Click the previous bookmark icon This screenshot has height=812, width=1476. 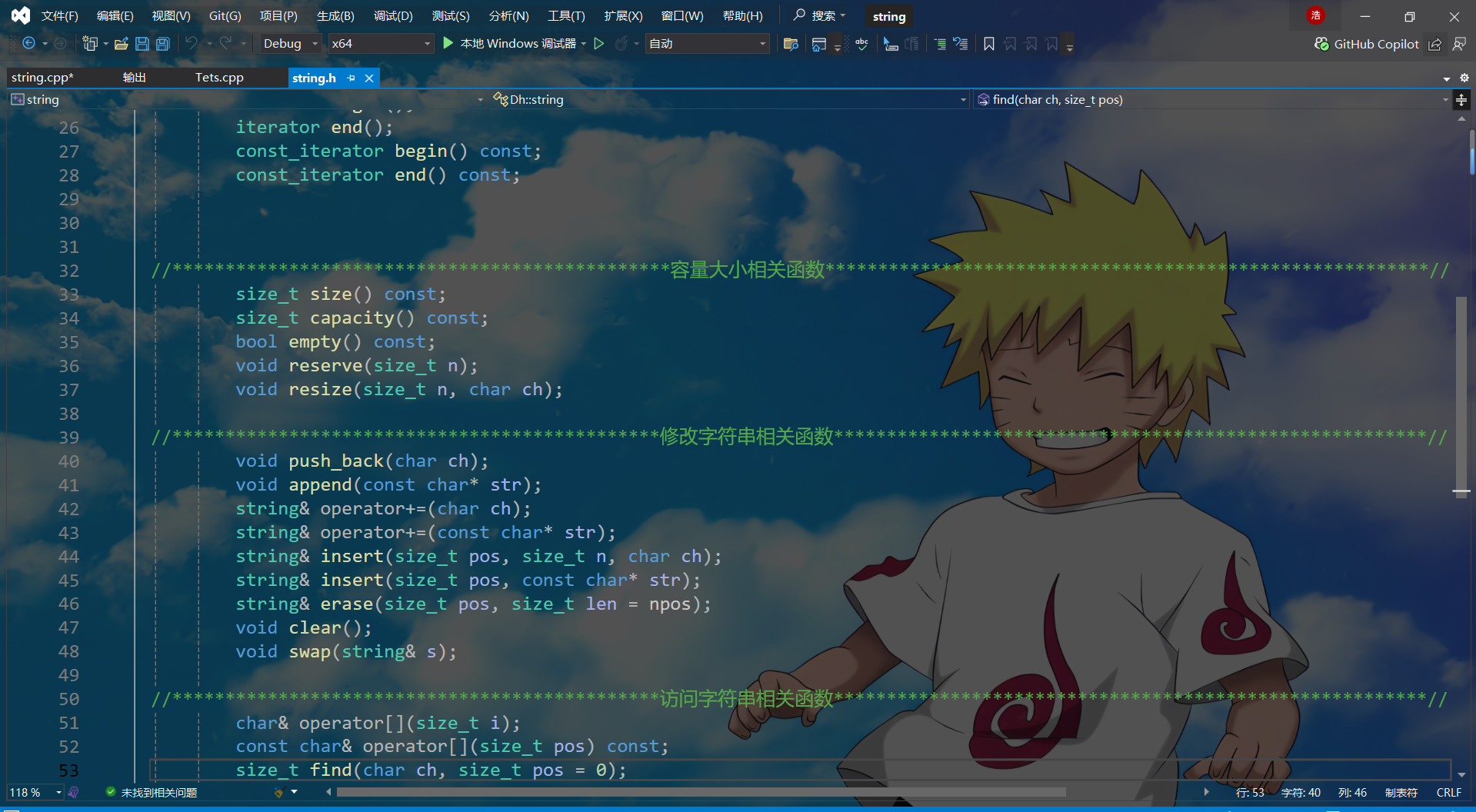(1011, 44)
